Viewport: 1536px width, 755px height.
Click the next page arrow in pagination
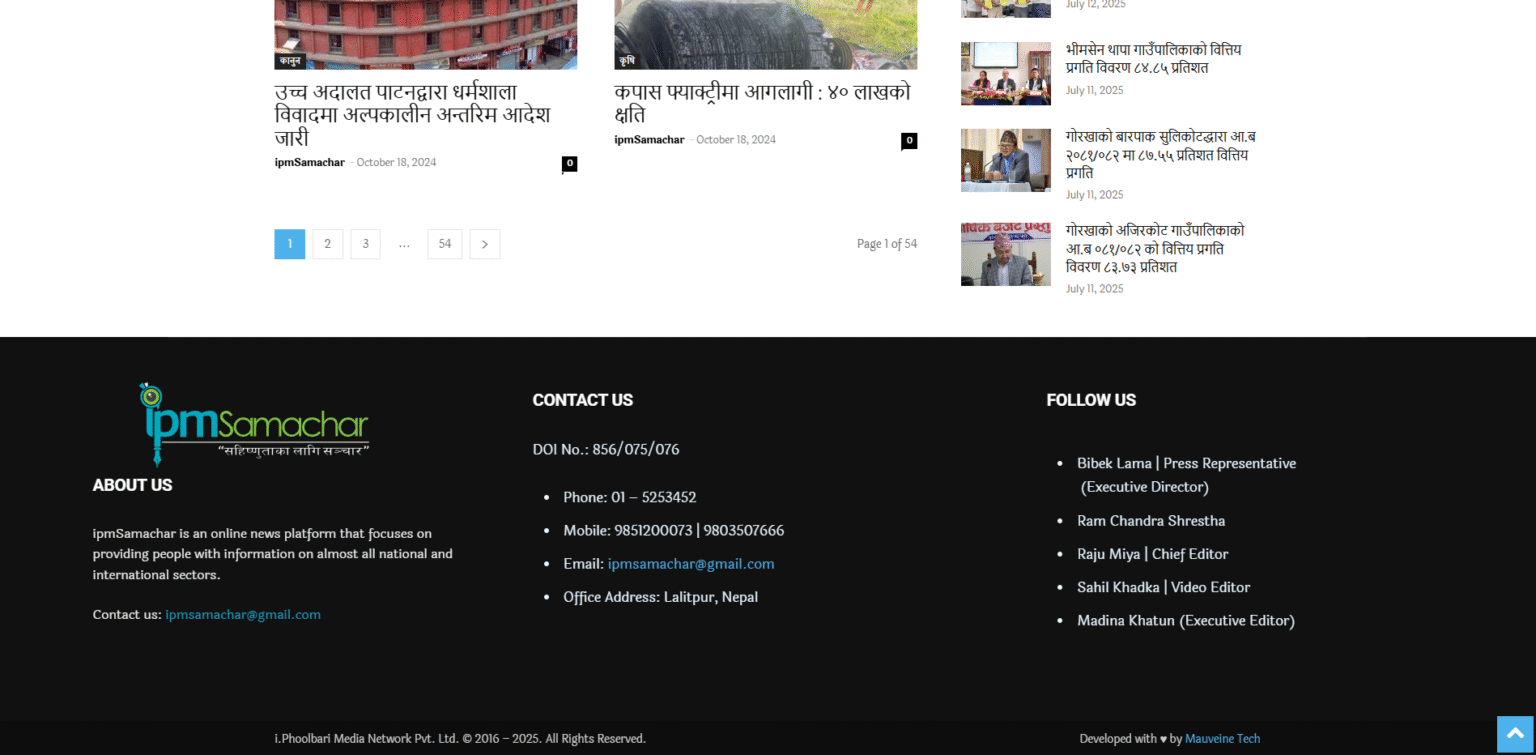pos(485,244)
